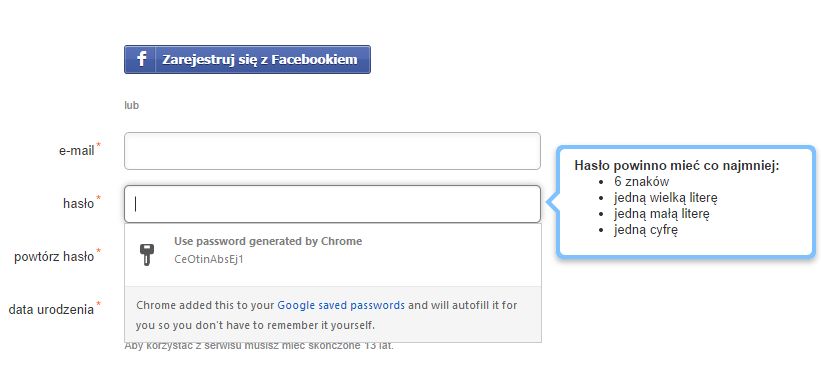Click the hasło field label
This screenshot has width=821, height=380.
[79, 203]
